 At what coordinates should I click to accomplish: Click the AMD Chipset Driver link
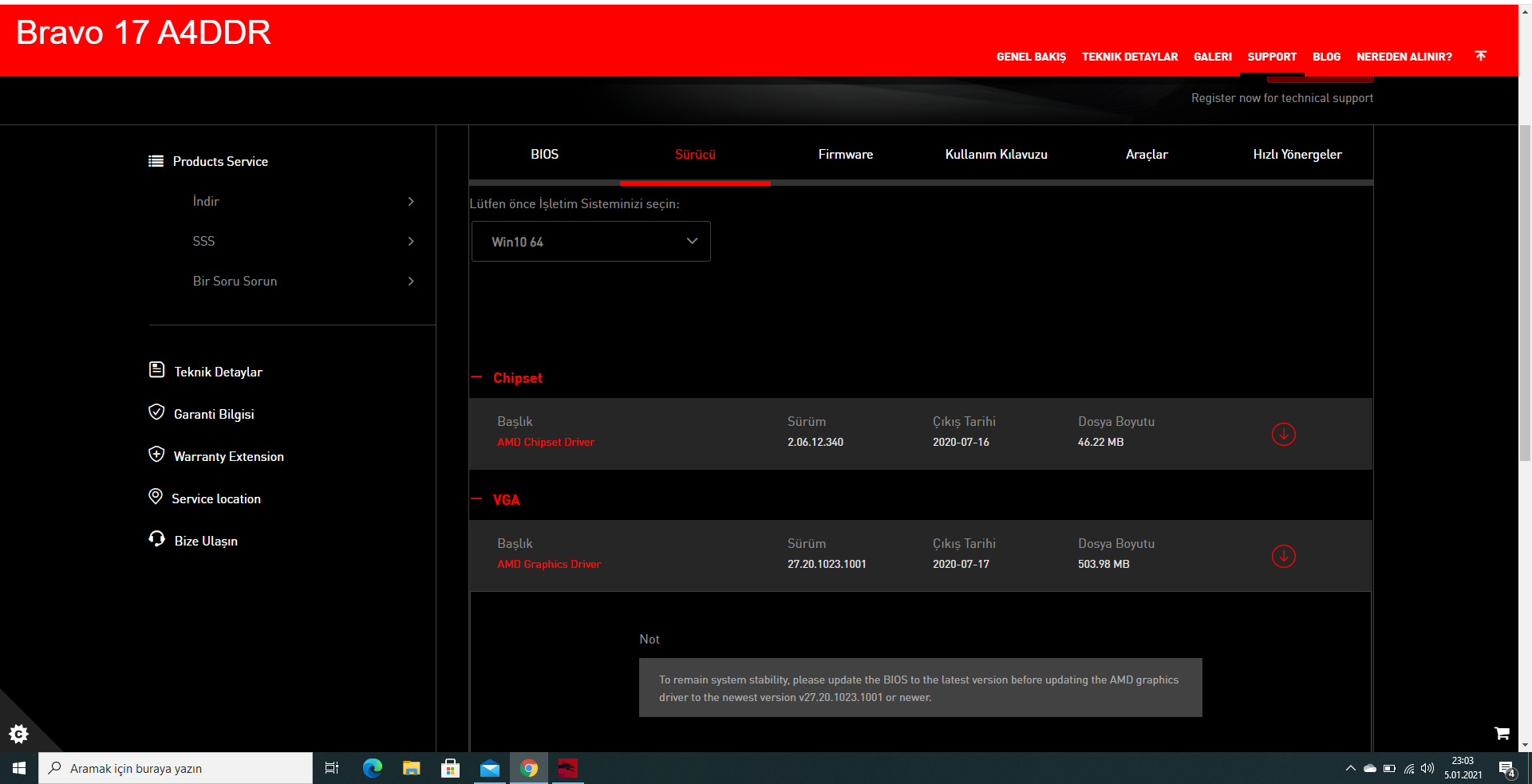546,442
